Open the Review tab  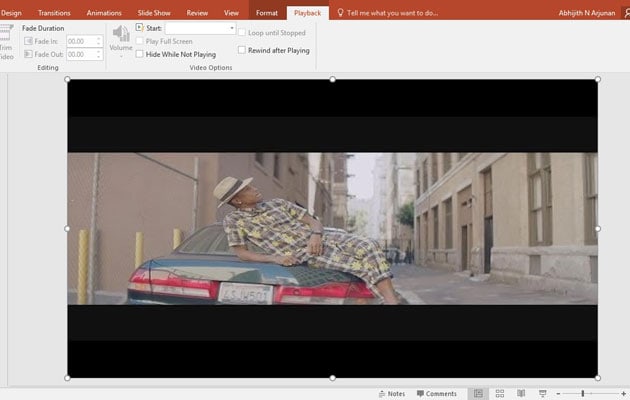pyautogui.click(x=197, y=13)
